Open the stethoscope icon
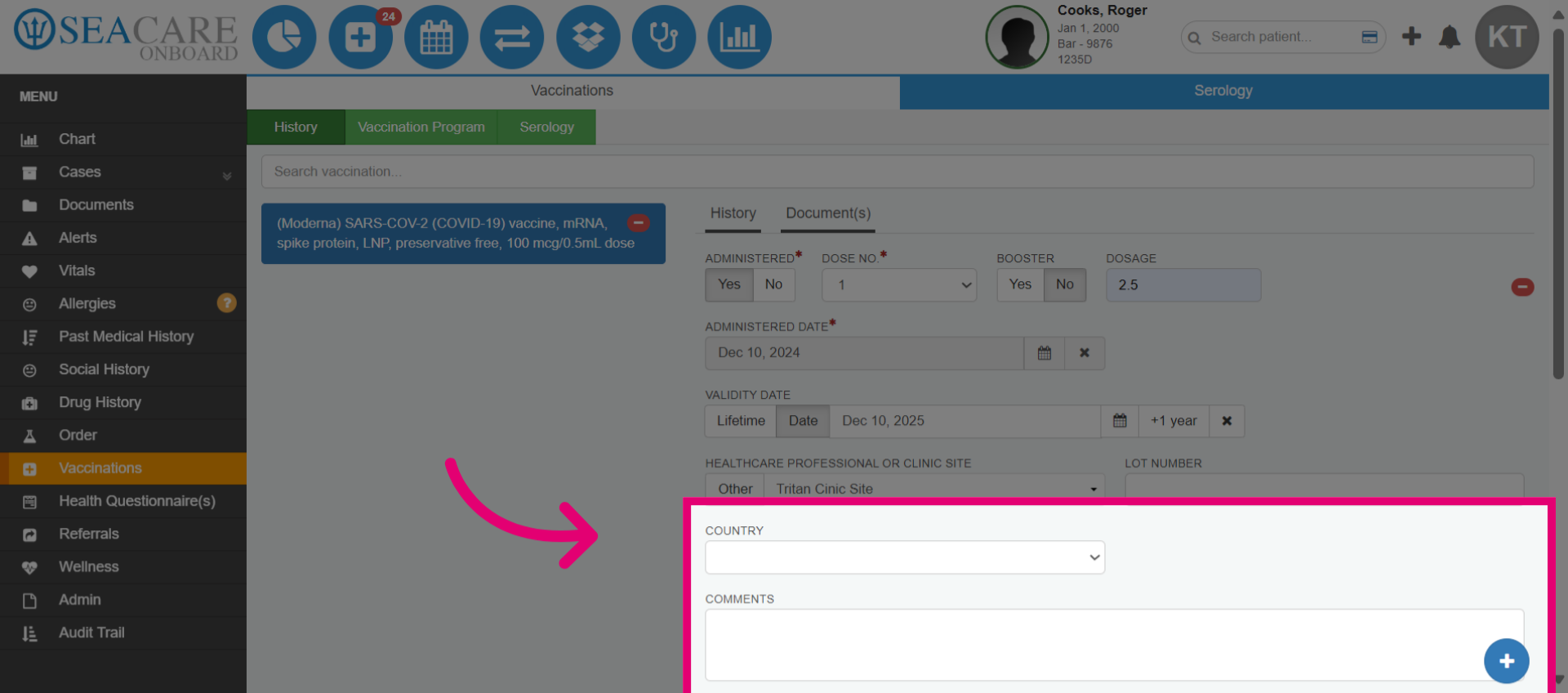The height and width of the screenshot is (693, 1568). (664, 37)
